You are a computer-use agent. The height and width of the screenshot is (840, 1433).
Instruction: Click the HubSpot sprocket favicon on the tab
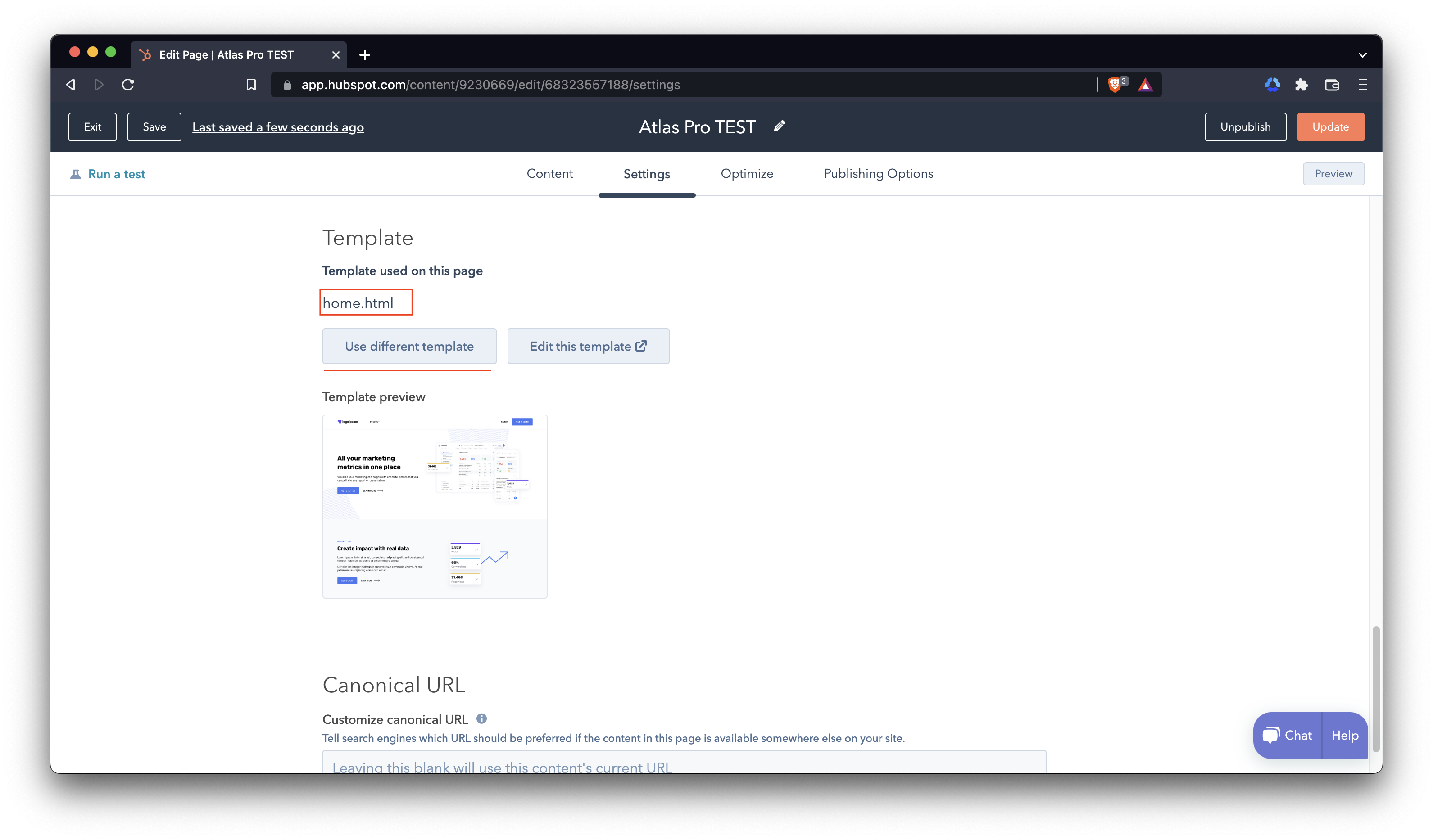[x=145, y=54]
